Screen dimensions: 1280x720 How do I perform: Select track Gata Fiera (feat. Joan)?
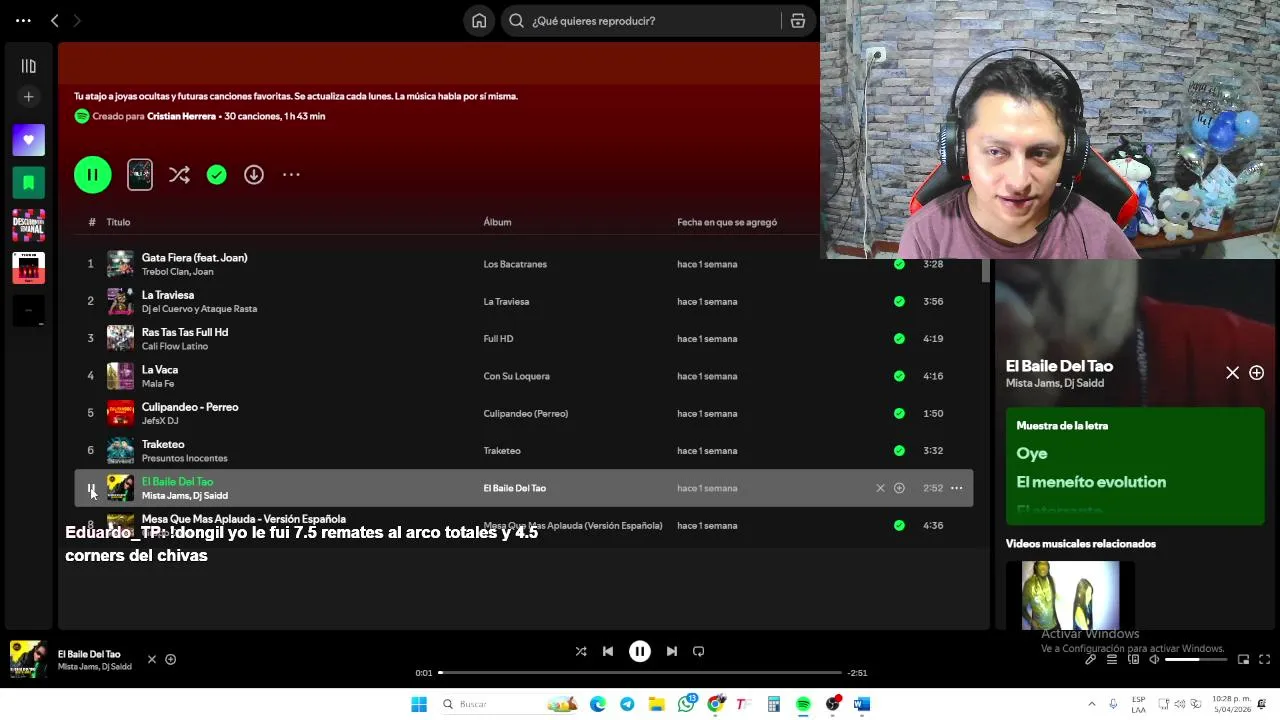(x=194, y=258)
